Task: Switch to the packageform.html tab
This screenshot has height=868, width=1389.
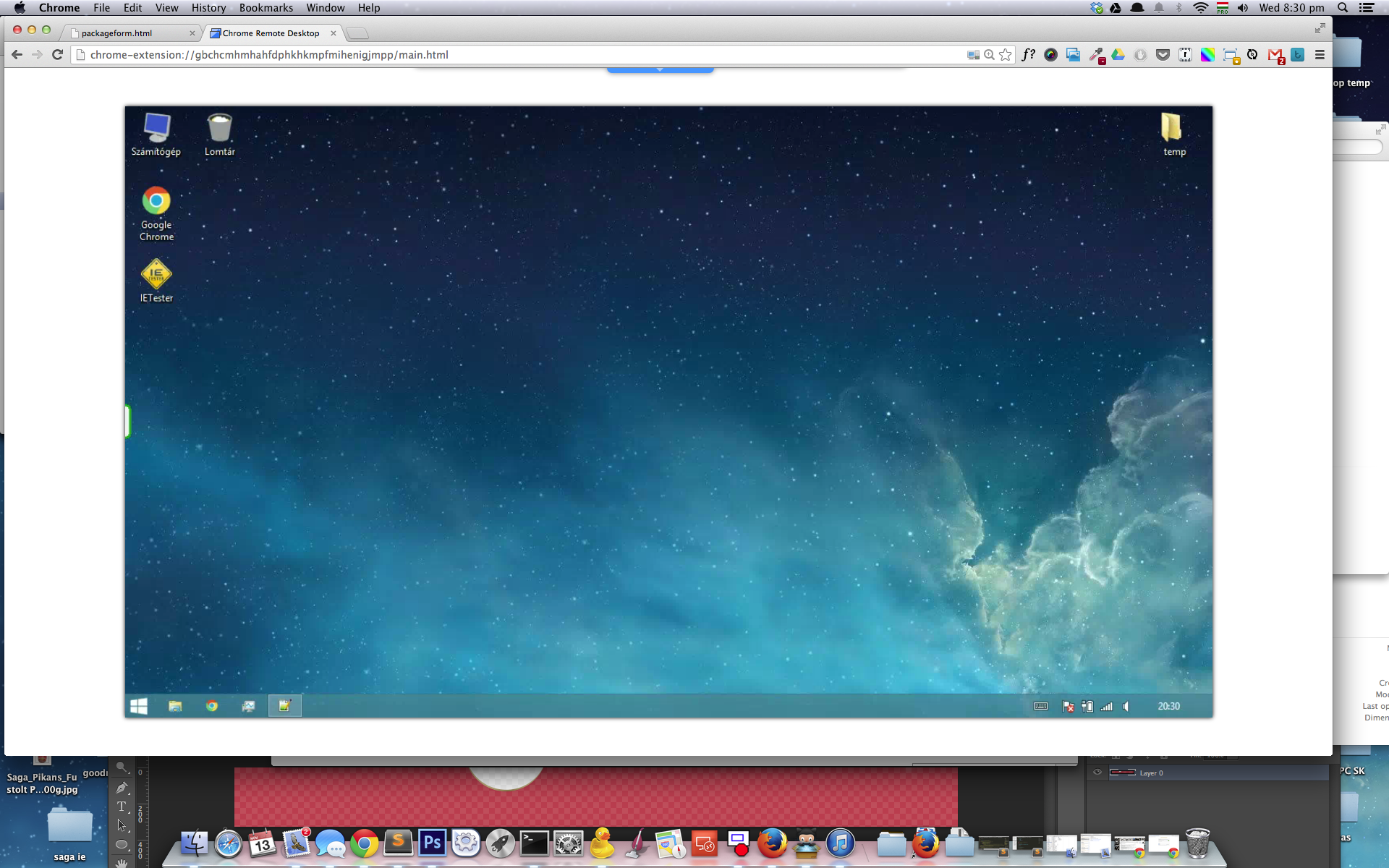Action: click(130, 33)
